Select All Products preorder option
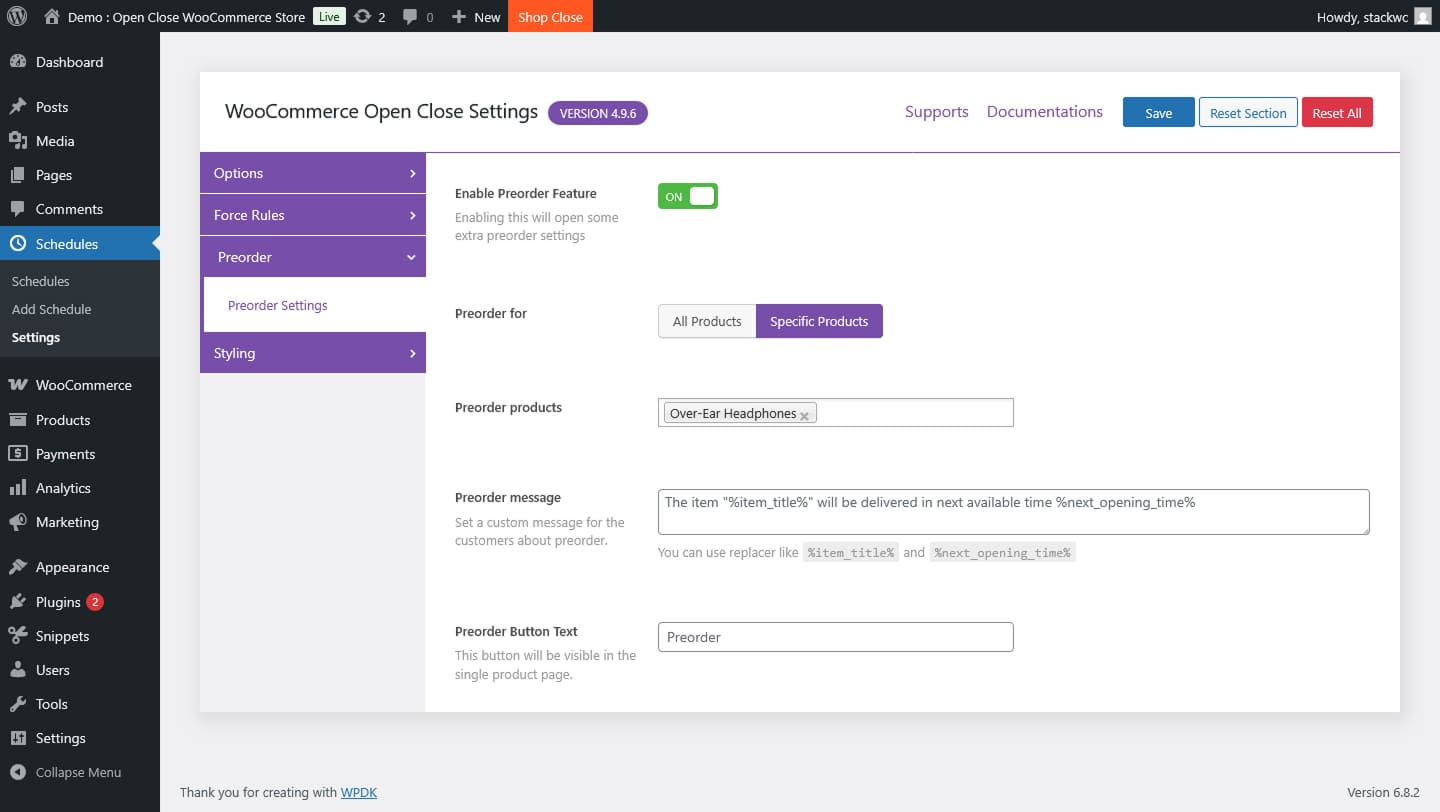This screenshot has height=812, width=1440. (707, 321)
